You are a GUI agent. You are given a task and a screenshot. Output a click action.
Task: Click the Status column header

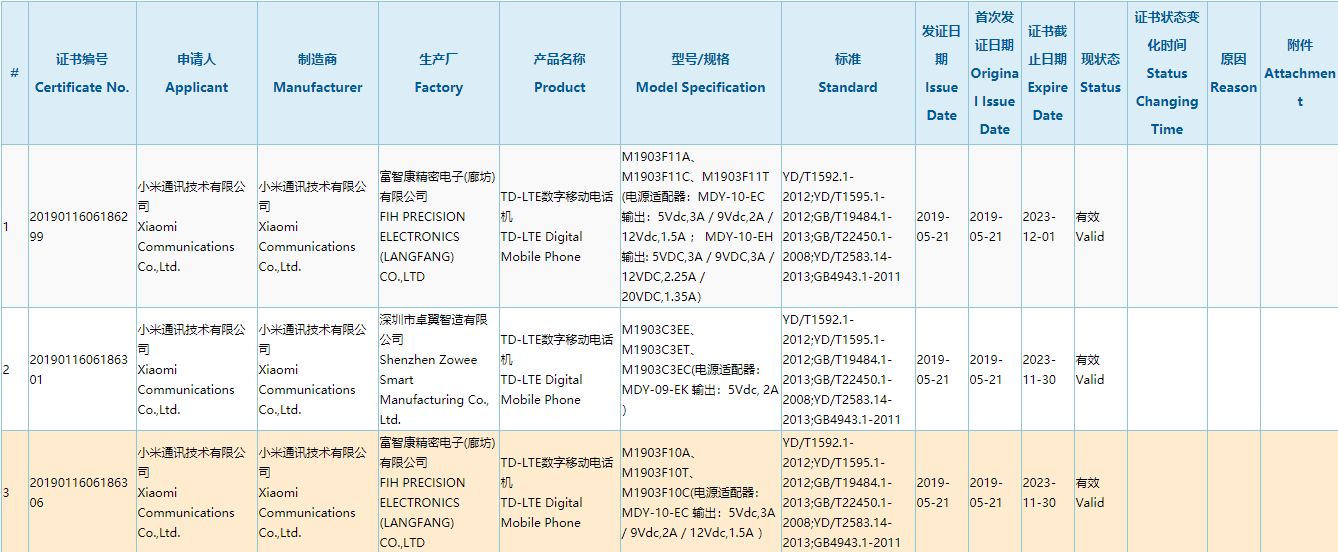(1100, 73)
